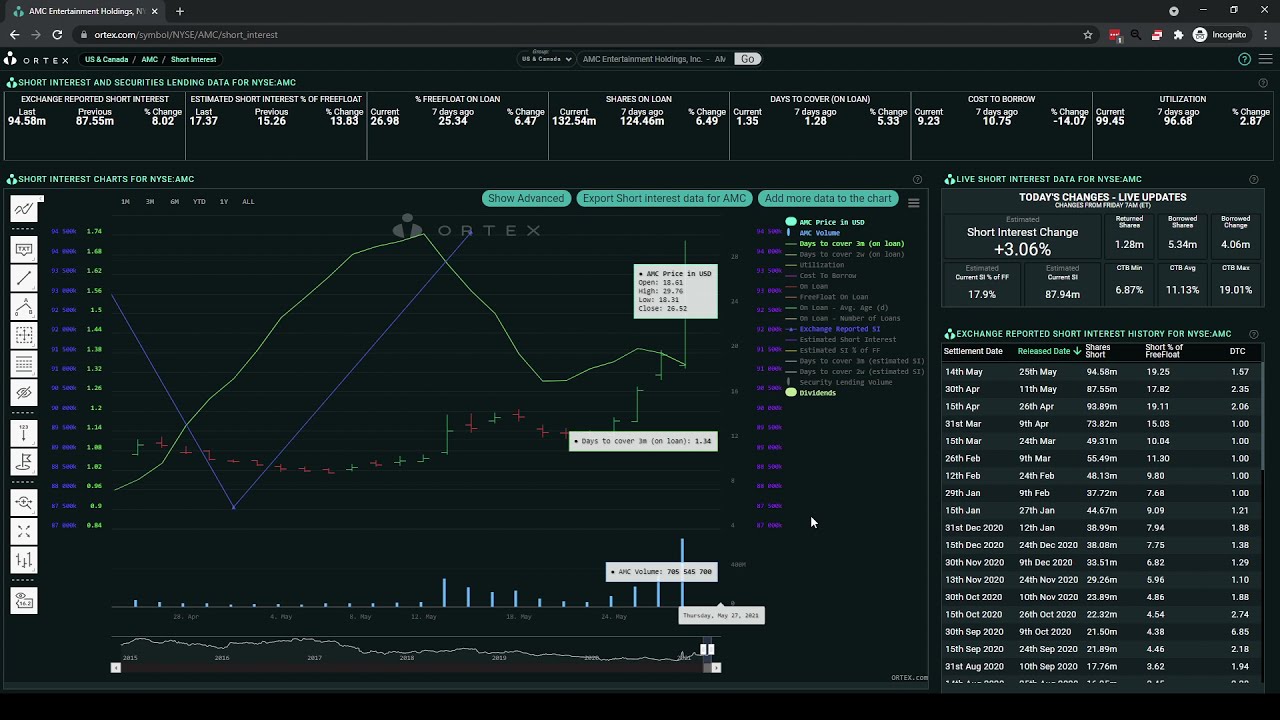
Task: Toggle the hide-drawings eye icon
Action: [x=24, y=393]
